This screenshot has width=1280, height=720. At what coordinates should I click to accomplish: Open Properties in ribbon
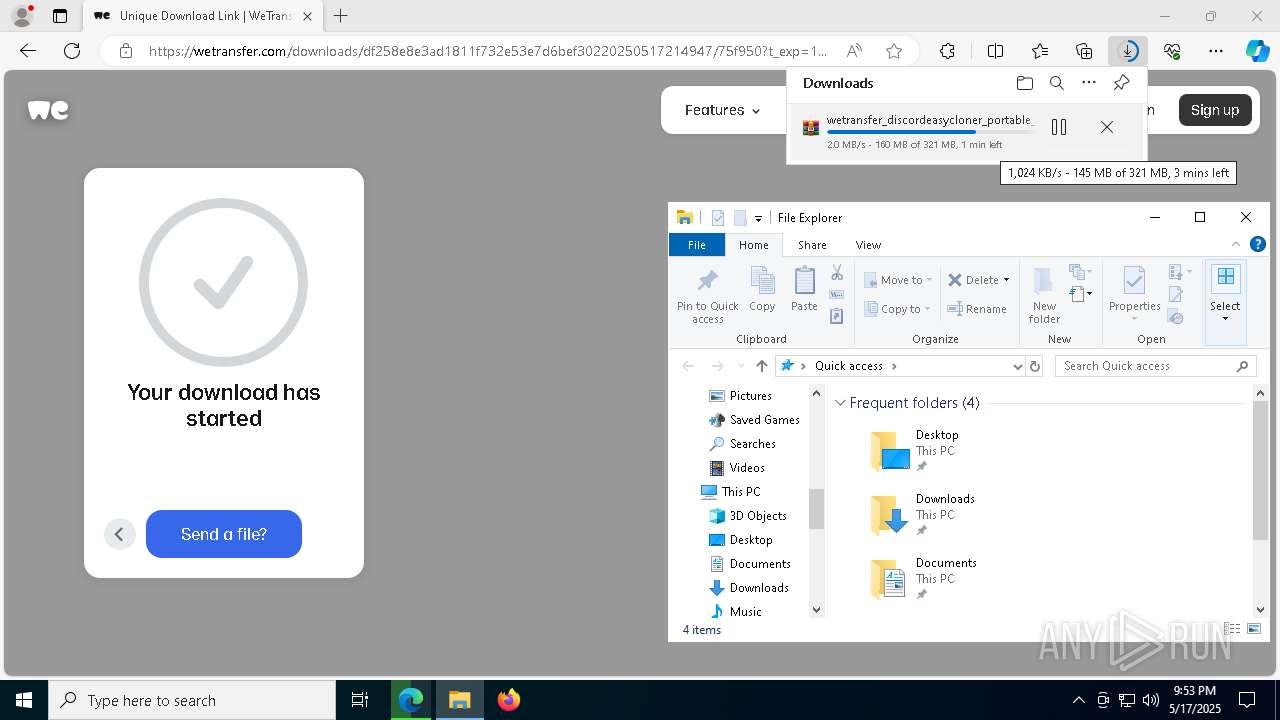coord(1134,293)
